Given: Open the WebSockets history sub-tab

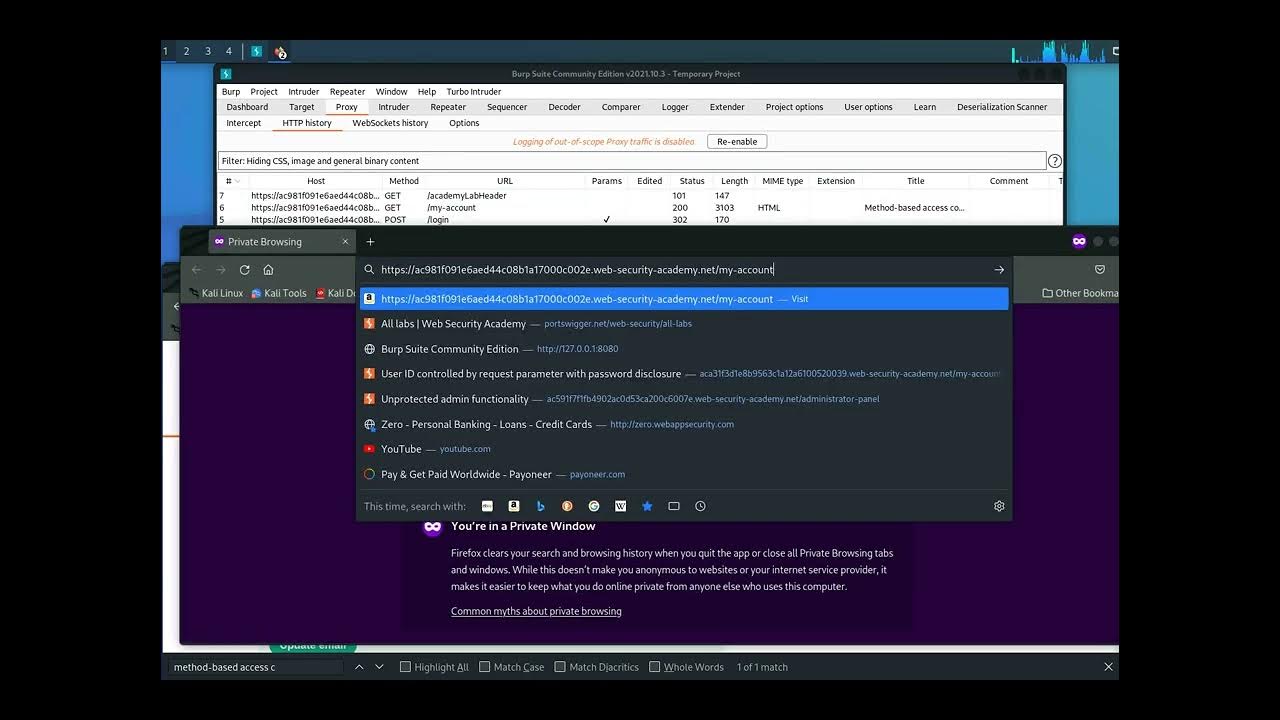Looking at the screenshot, I should click(390, 123).
